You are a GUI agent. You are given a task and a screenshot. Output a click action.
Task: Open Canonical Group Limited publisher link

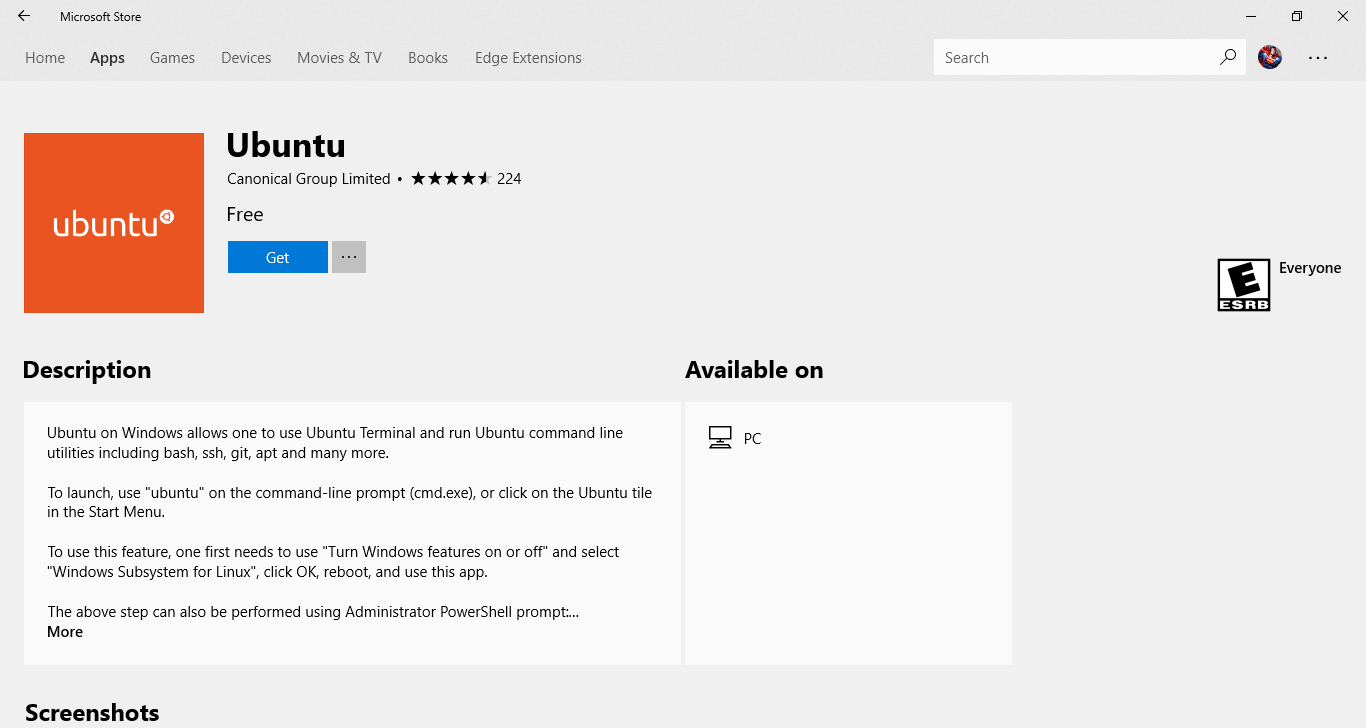[x=308, y=179]
